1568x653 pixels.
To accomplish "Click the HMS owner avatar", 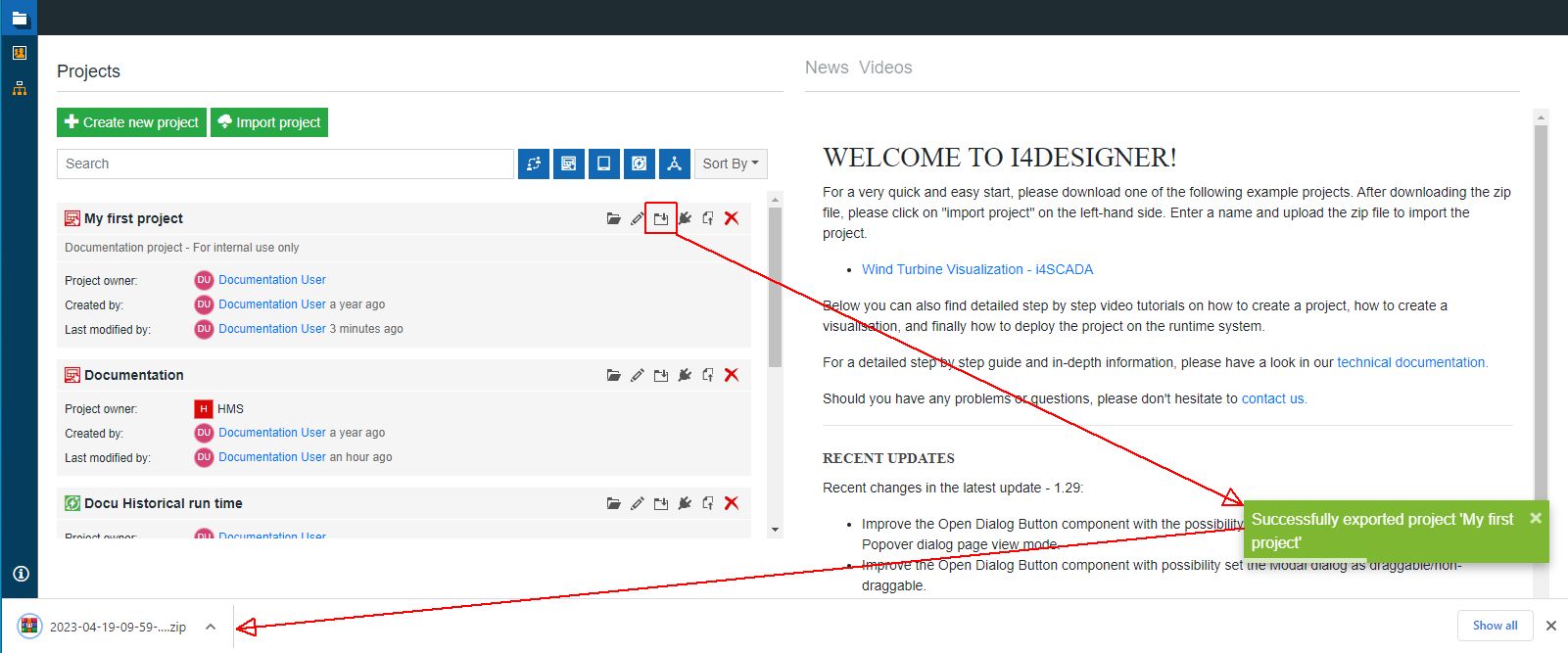I will tap(204, 408).
